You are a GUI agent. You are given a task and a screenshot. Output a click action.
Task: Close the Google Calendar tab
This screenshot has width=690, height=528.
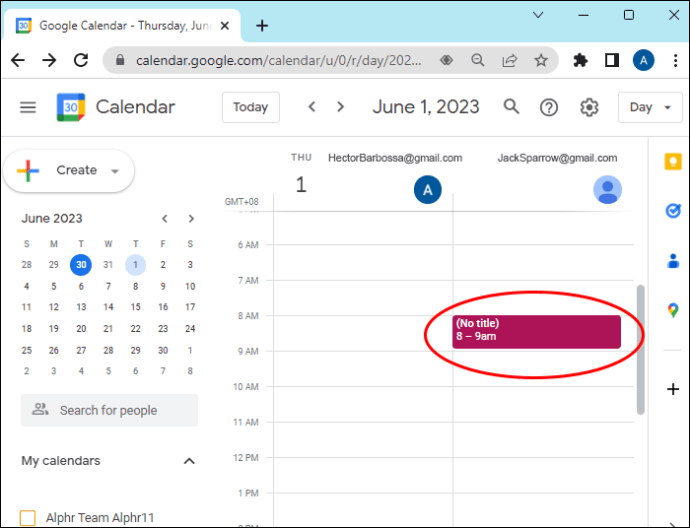pyautogui.click(x=224, y=26)
